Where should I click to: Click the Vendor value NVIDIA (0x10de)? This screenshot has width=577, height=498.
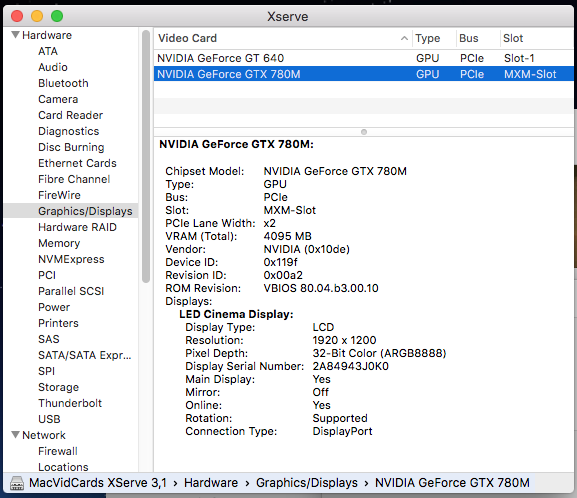coord(307,249)
